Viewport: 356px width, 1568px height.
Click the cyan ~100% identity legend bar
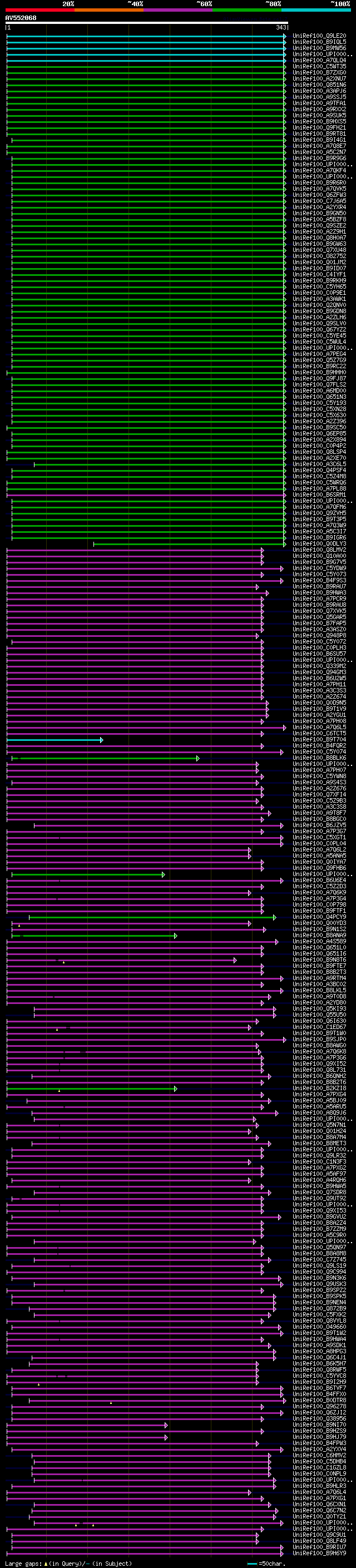tap(316, 10)
